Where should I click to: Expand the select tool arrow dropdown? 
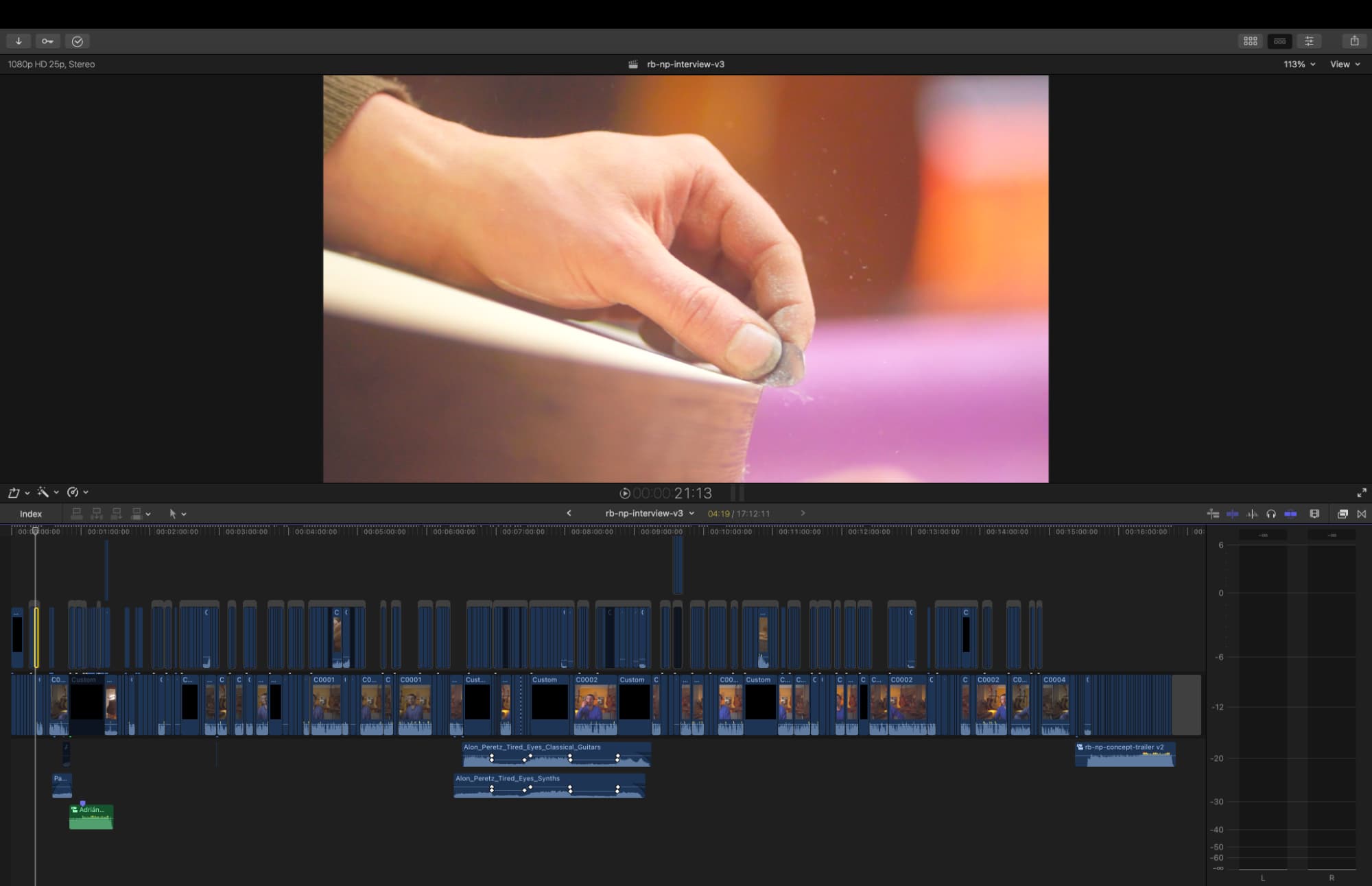point(177,514)
